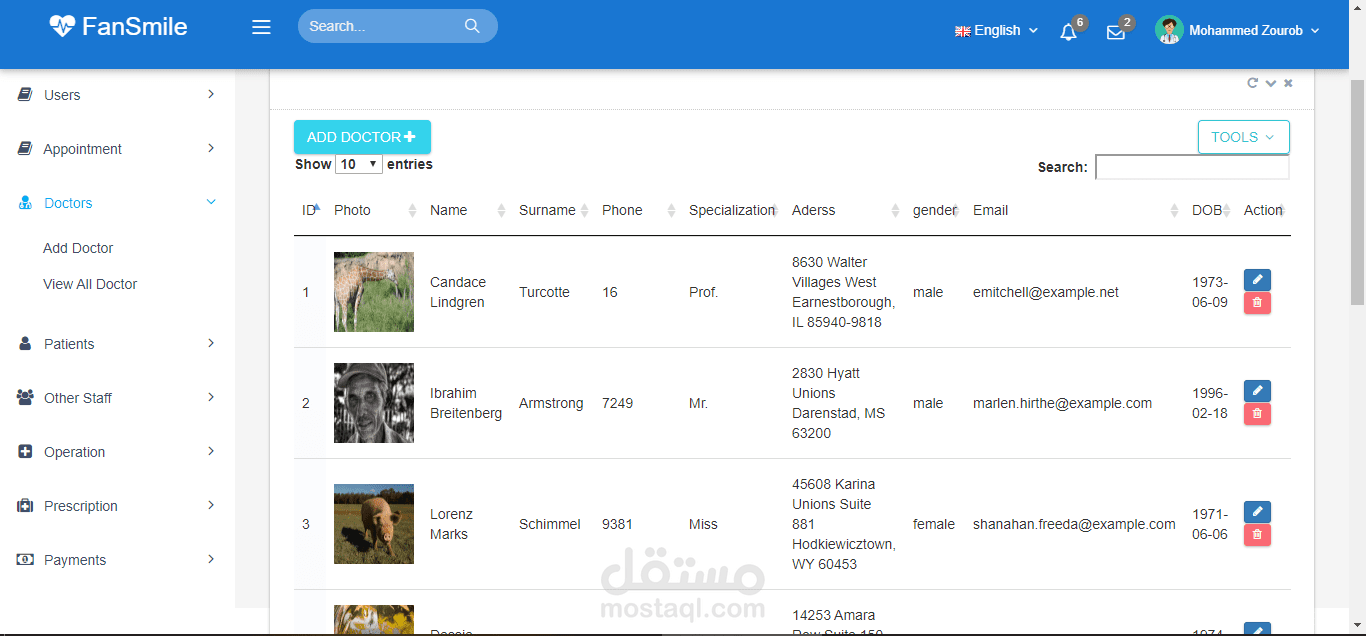The image size is (1366, 636).
Task: Expand the Other Staff sidebar chevron
Action: (211, 397)
